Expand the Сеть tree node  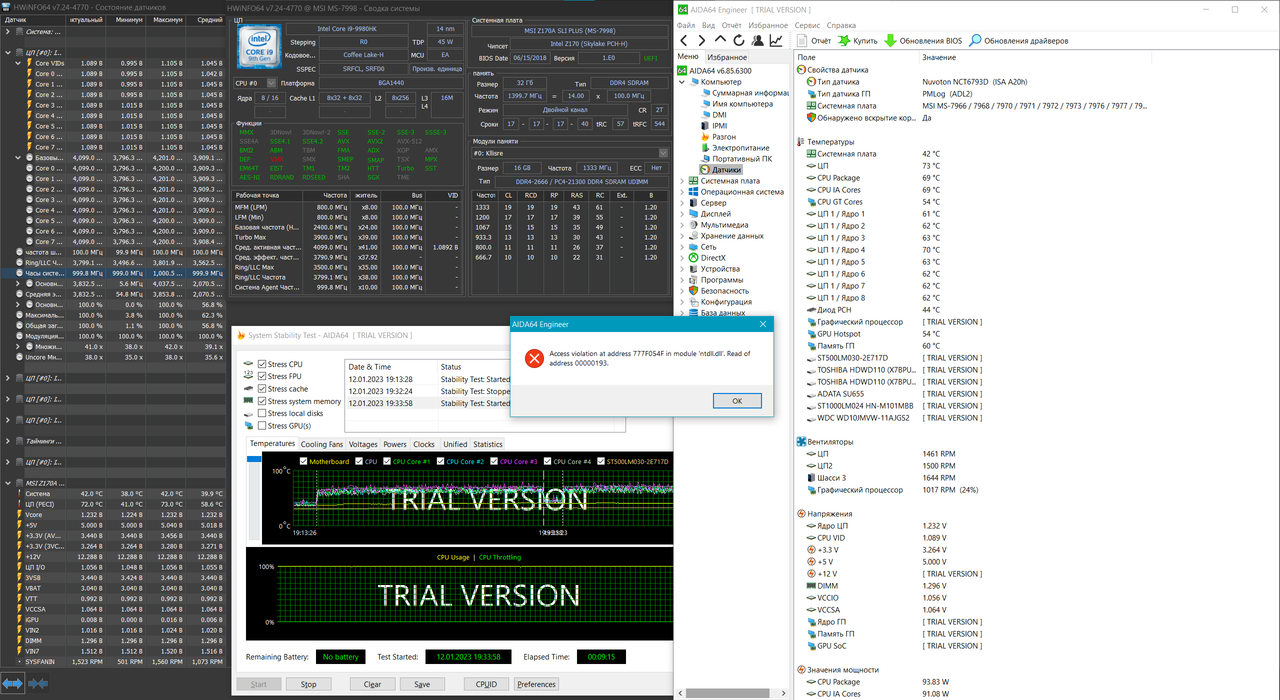coord(682,247)
